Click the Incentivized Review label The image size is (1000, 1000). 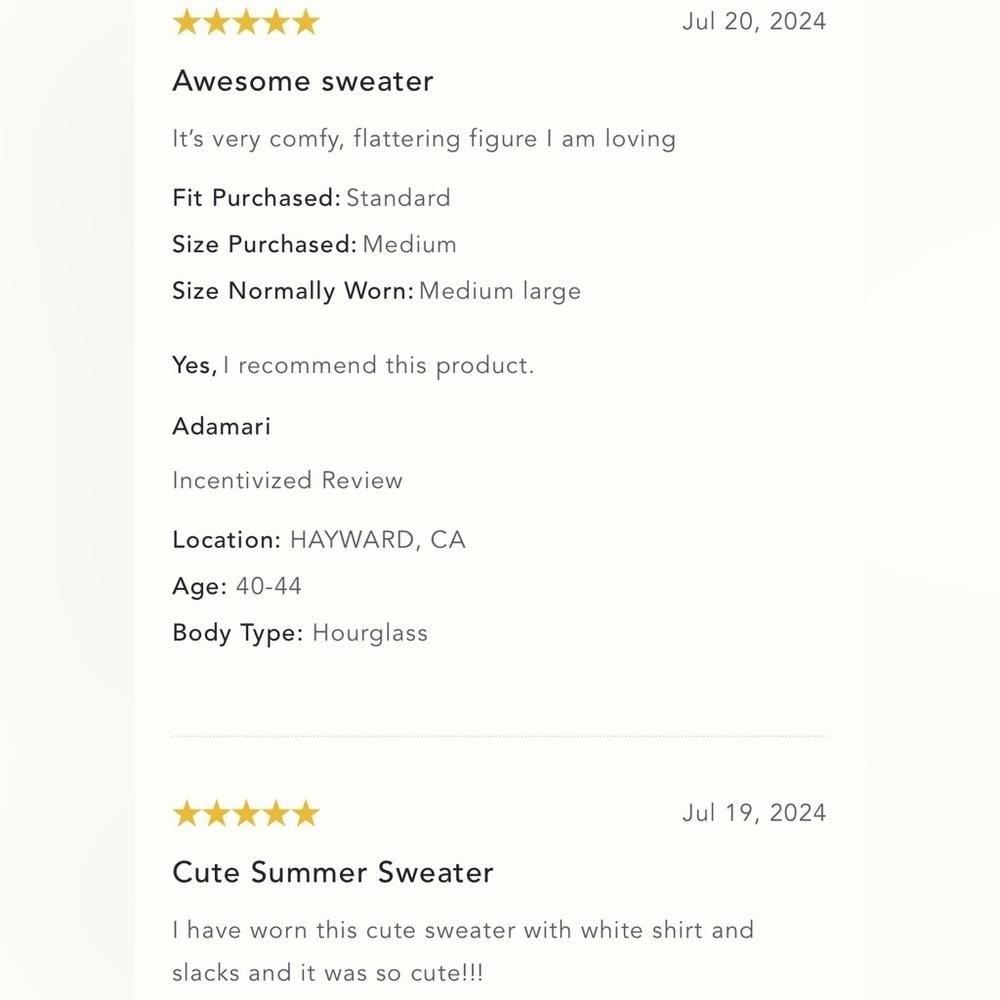coord(288,480)
